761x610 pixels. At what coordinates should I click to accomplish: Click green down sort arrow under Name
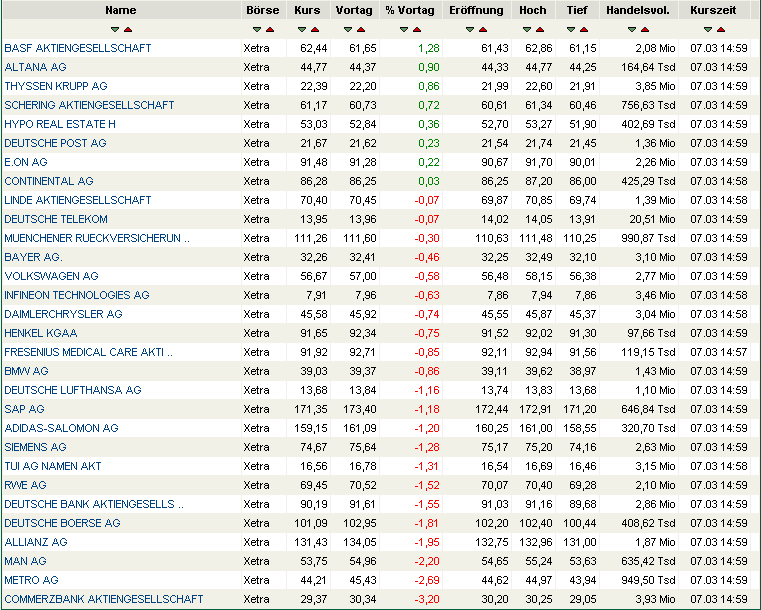click(x=115, y=29)
